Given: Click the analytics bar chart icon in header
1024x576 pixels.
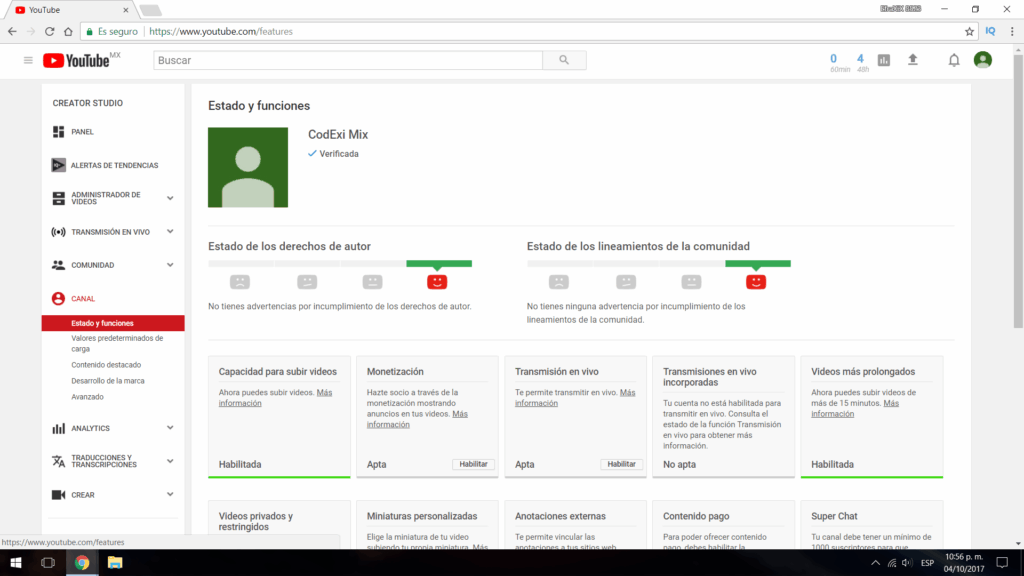Looking at the screenshot, I should point(883,60).
